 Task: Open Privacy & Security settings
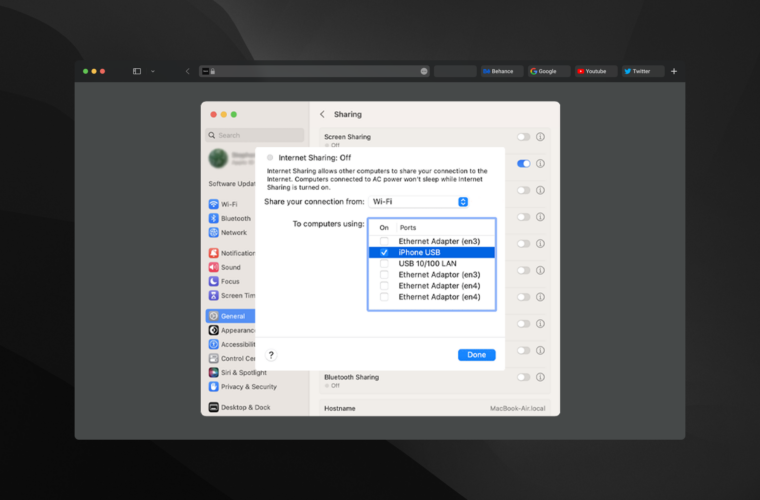pyautogui.click(x=247, y=386)
